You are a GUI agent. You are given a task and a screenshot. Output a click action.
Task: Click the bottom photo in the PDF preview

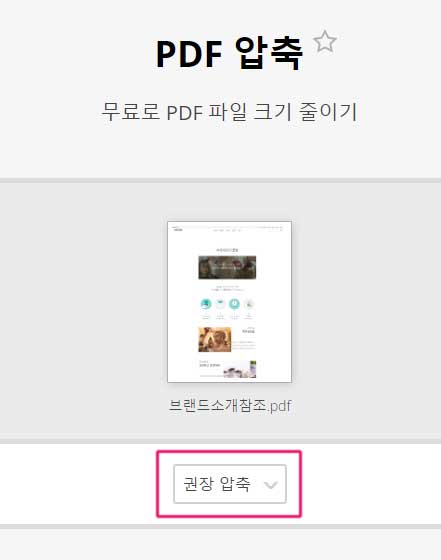(240, 370)
